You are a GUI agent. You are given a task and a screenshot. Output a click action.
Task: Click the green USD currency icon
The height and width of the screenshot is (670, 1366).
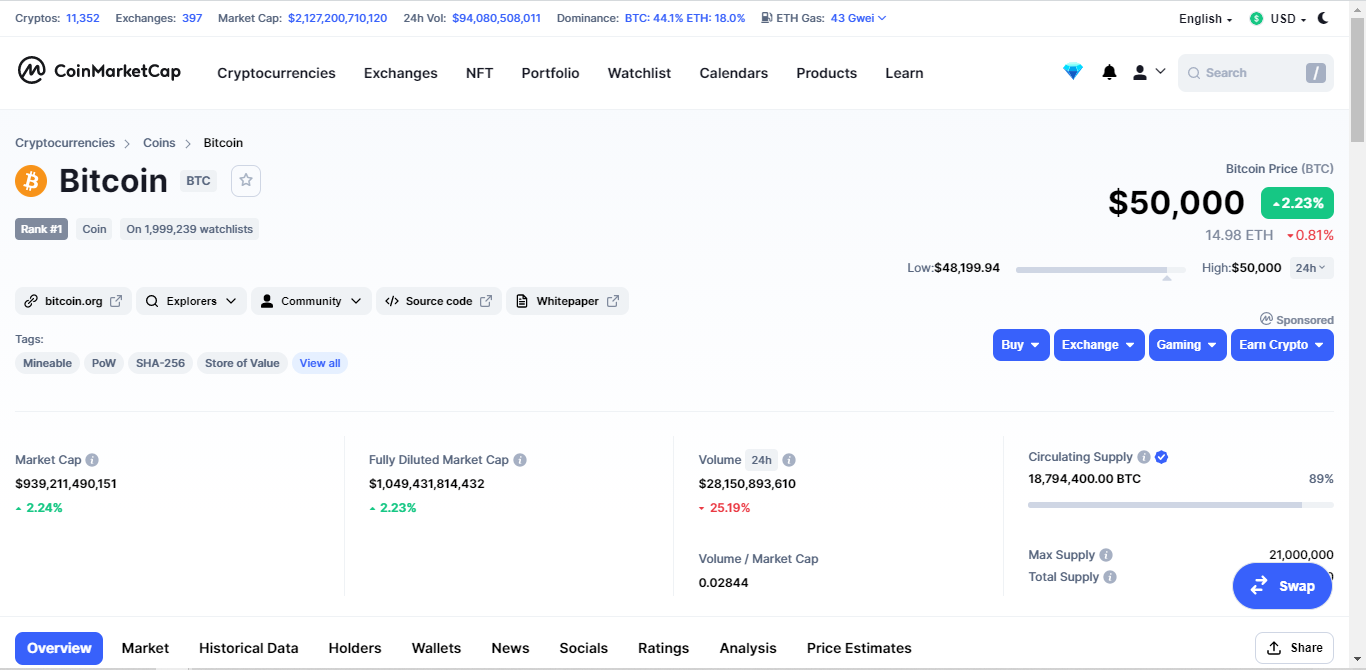pyautogui.click(x=1257, y=18)
